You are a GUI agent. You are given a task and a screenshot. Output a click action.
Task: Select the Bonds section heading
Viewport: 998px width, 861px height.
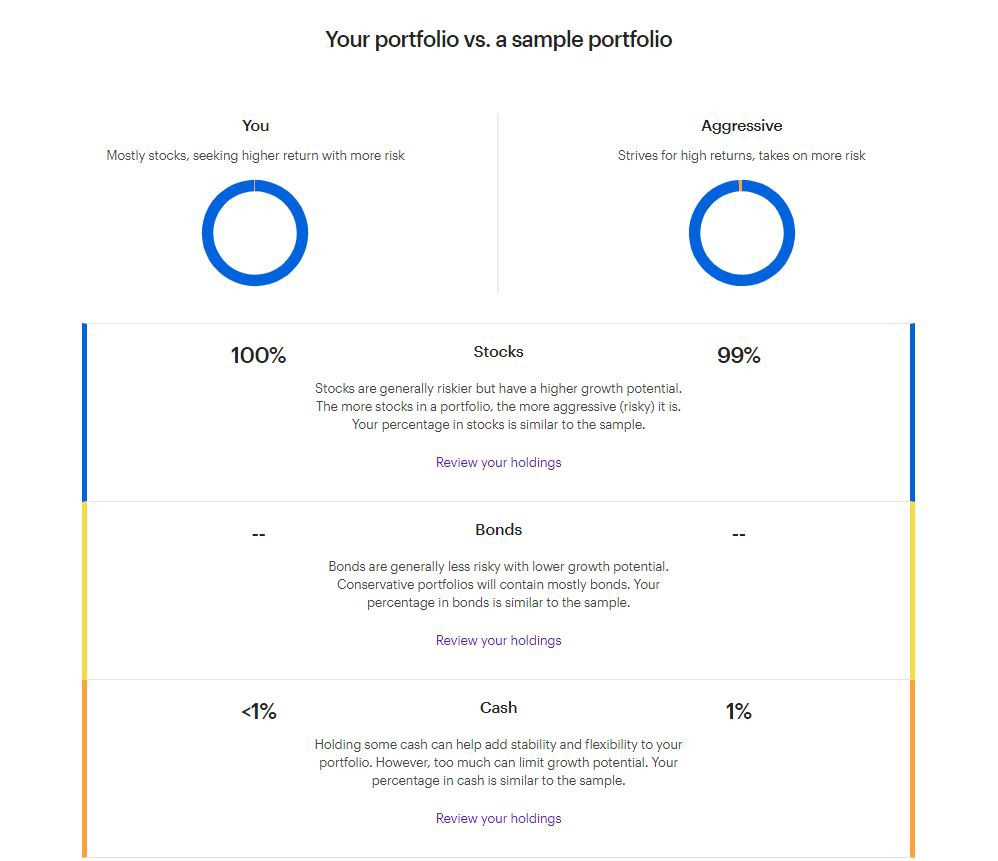pos(498,530)
